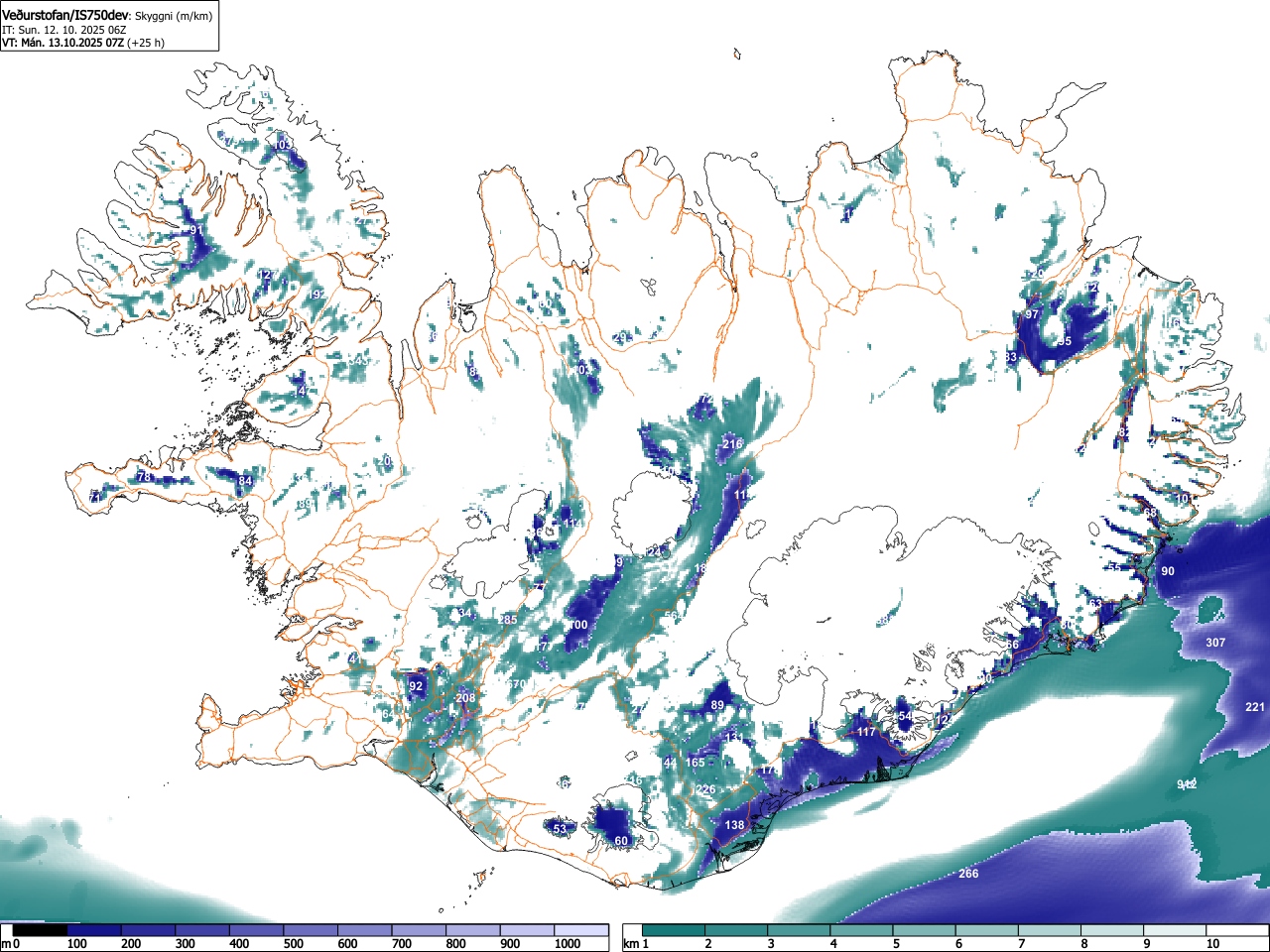Image resolution: width=1270 pixels, height=952 pixels.
Task: Click the '266' value over the southern sea
Action: point(968,874)
